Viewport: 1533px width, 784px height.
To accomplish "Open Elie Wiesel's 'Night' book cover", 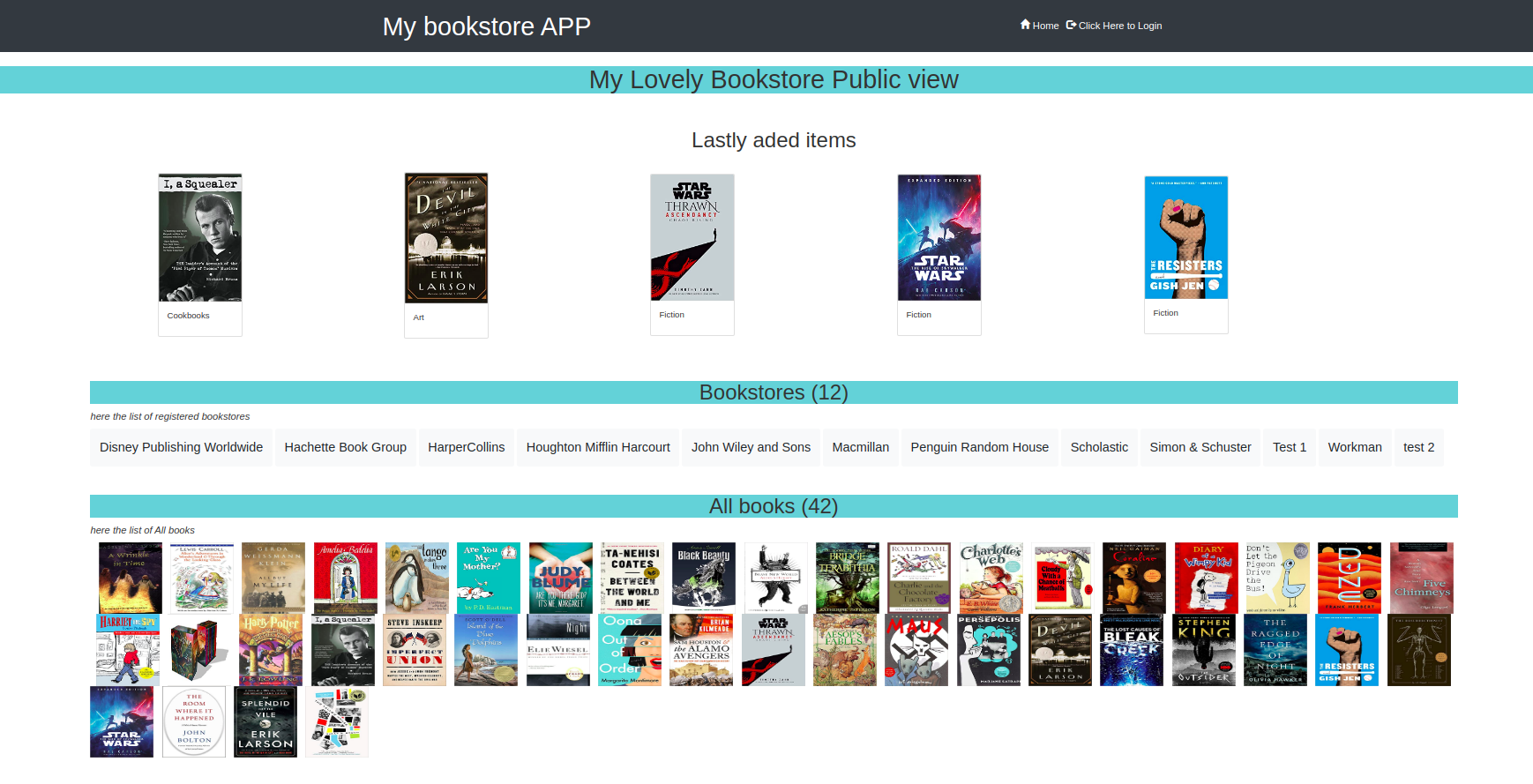I will (x=558, y=650).
